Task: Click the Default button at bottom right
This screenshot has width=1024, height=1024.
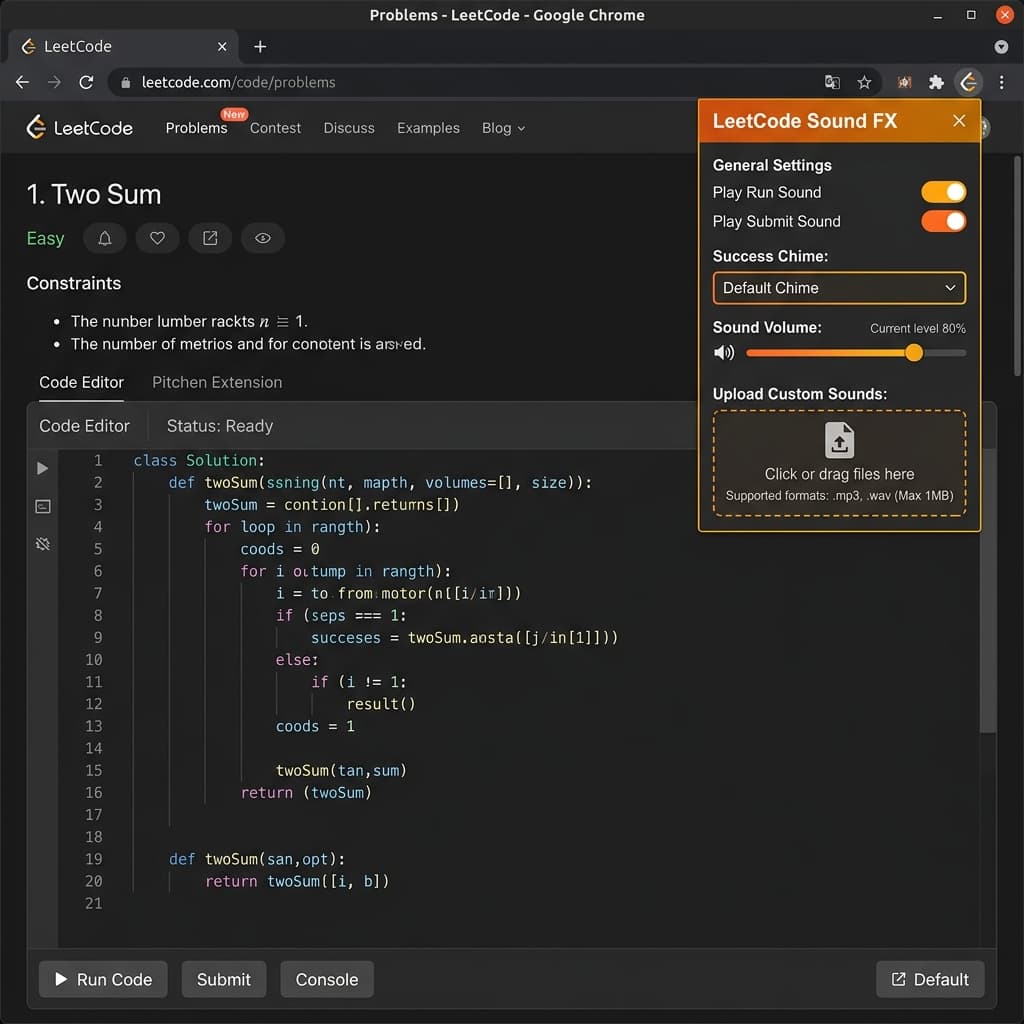Action: (x=930, y=979)
